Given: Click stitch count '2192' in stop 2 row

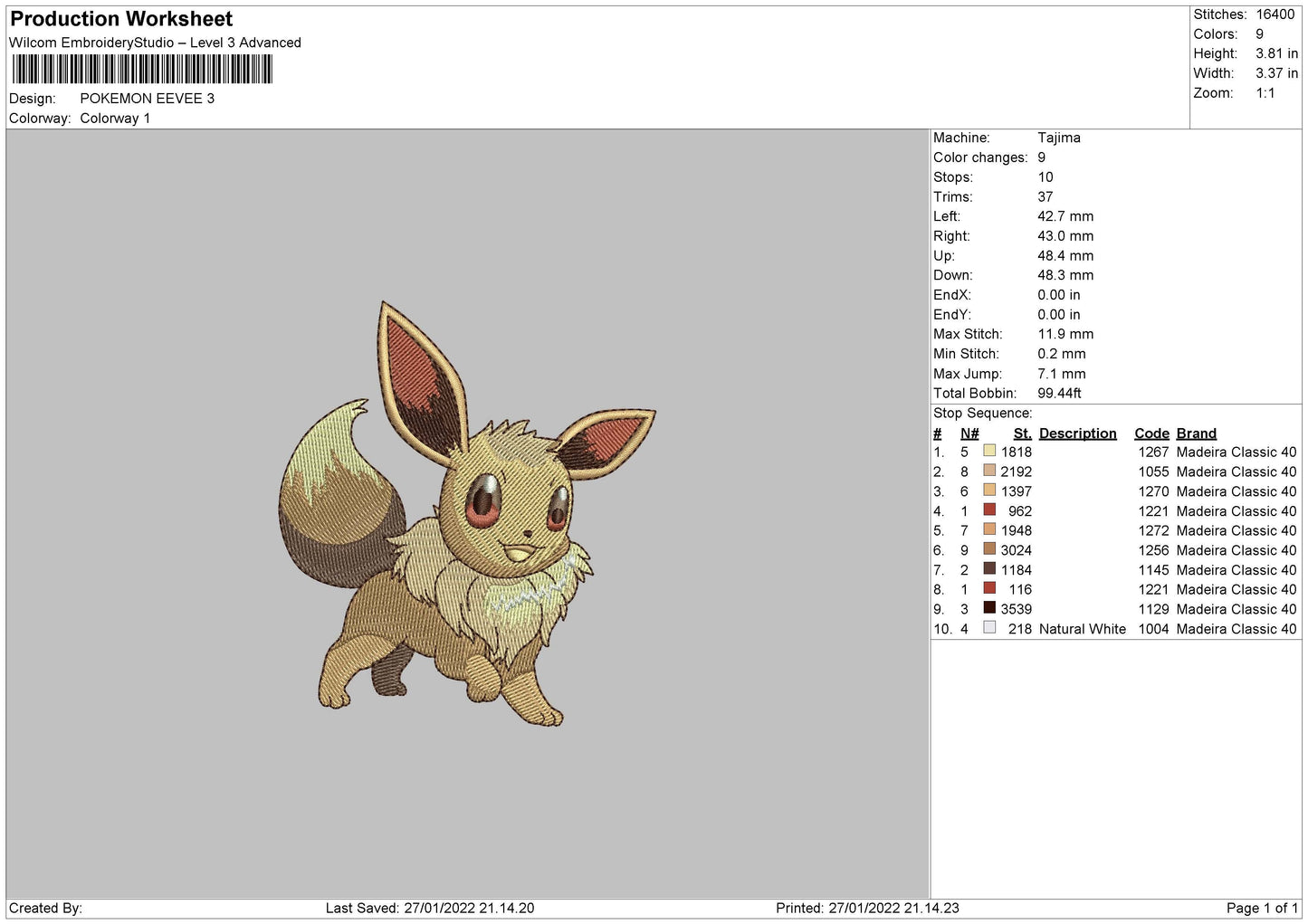Looking at the screenshot, I should point(1017,472).
